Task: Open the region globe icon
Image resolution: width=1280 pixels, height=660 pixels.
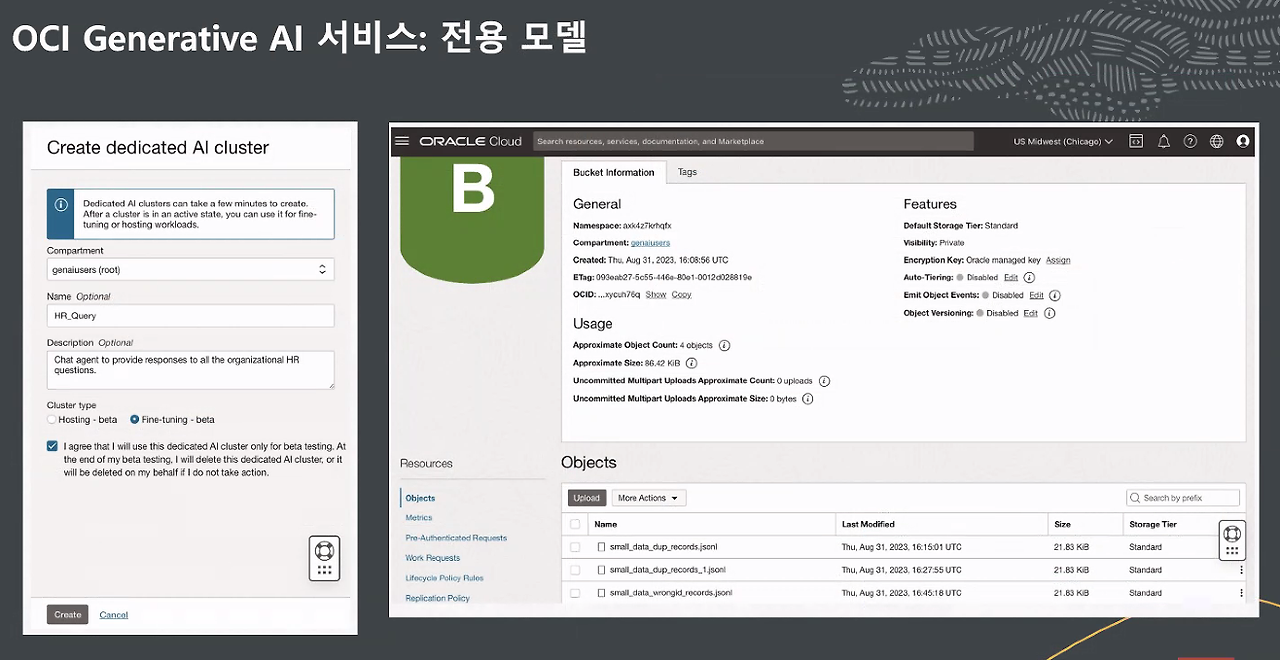Action: pos(1216,141)
